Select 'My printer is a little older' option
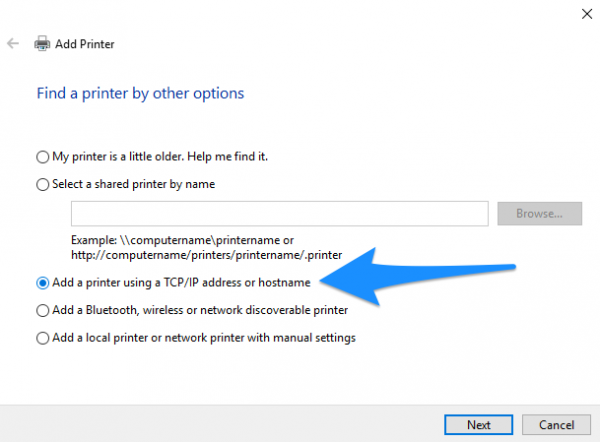The width and height of the screenshot is (600, 442). click(x=42, y=157)
